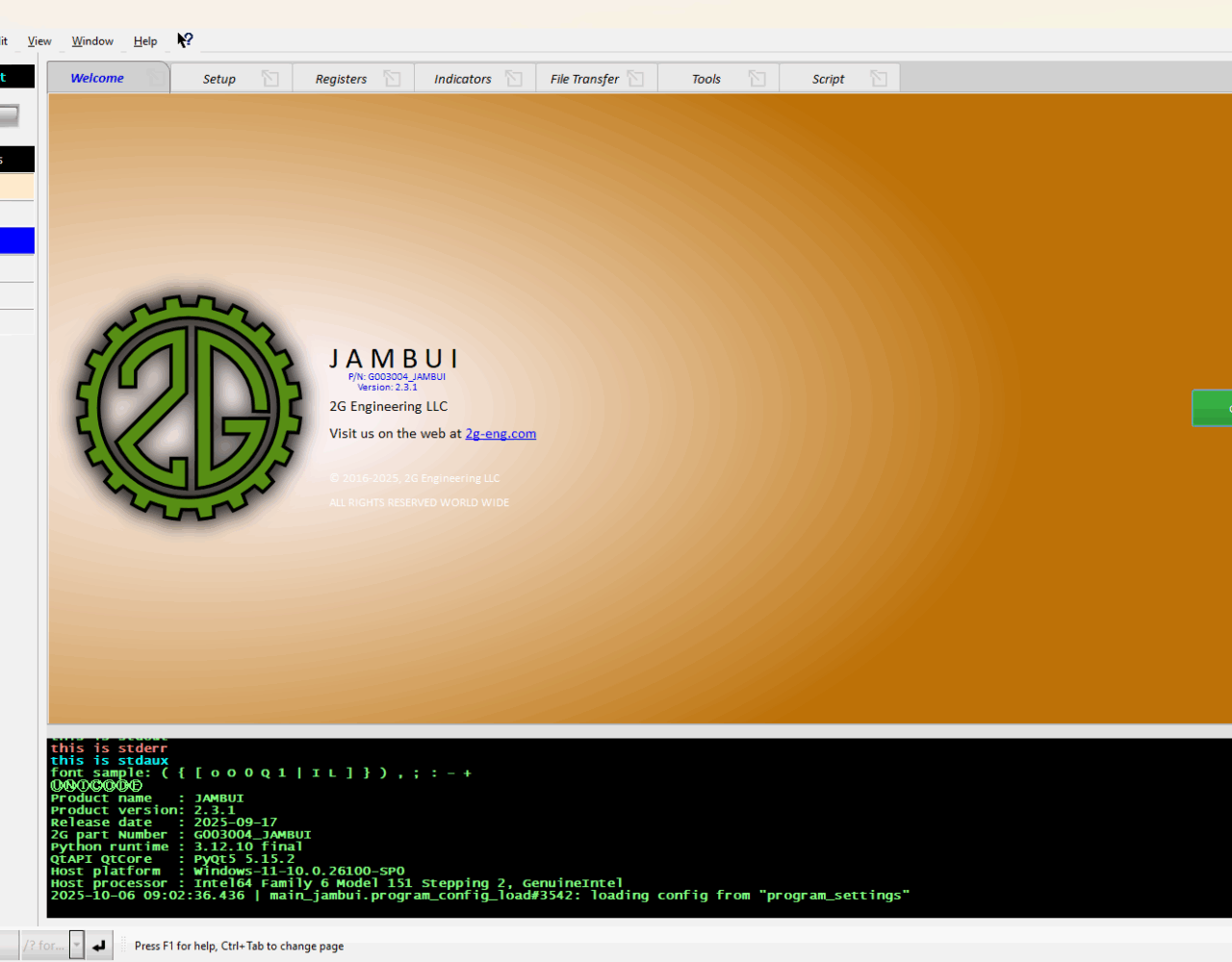Image resolution: width=1232 pixels, height=962 pixels.
Task: Select the Script tab
Action: coord(828,79)
